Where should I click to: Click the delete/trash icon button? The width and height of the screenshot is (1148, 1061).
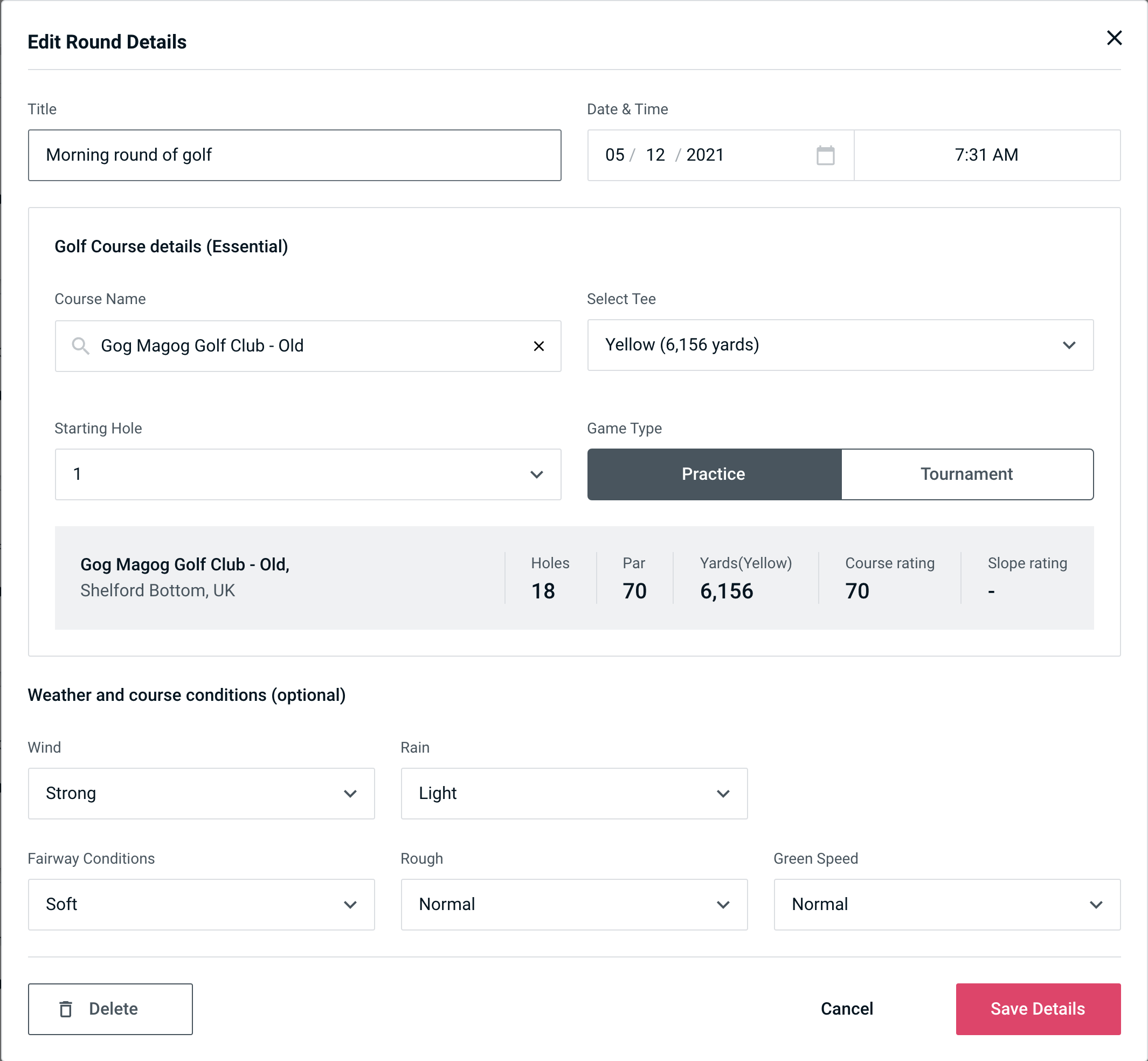(x=66, y=1010)
